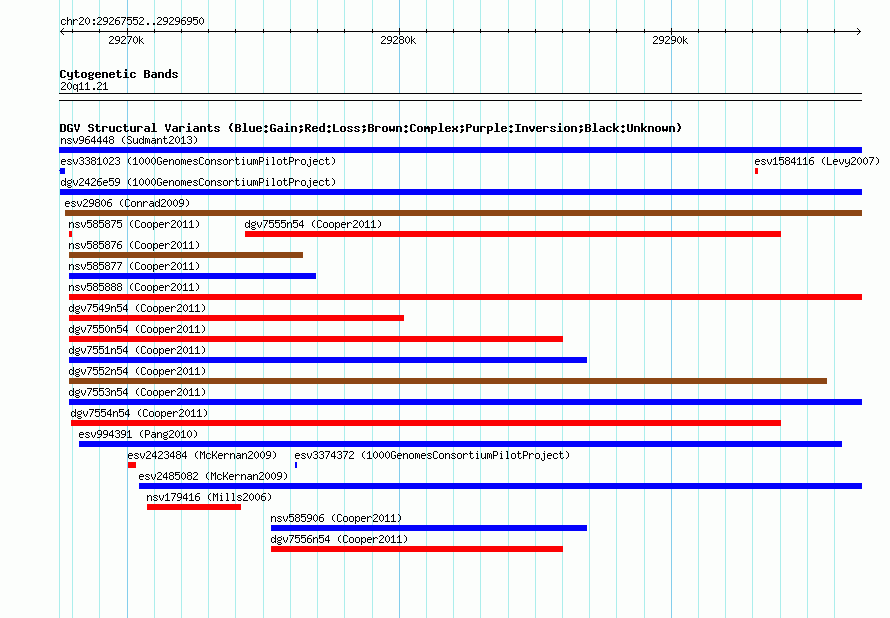Screen dimensions: 890x618
Task: Click the esv3374372 (1000GenomesConsortiumPilotProject) label
Action: pos(432,455)
